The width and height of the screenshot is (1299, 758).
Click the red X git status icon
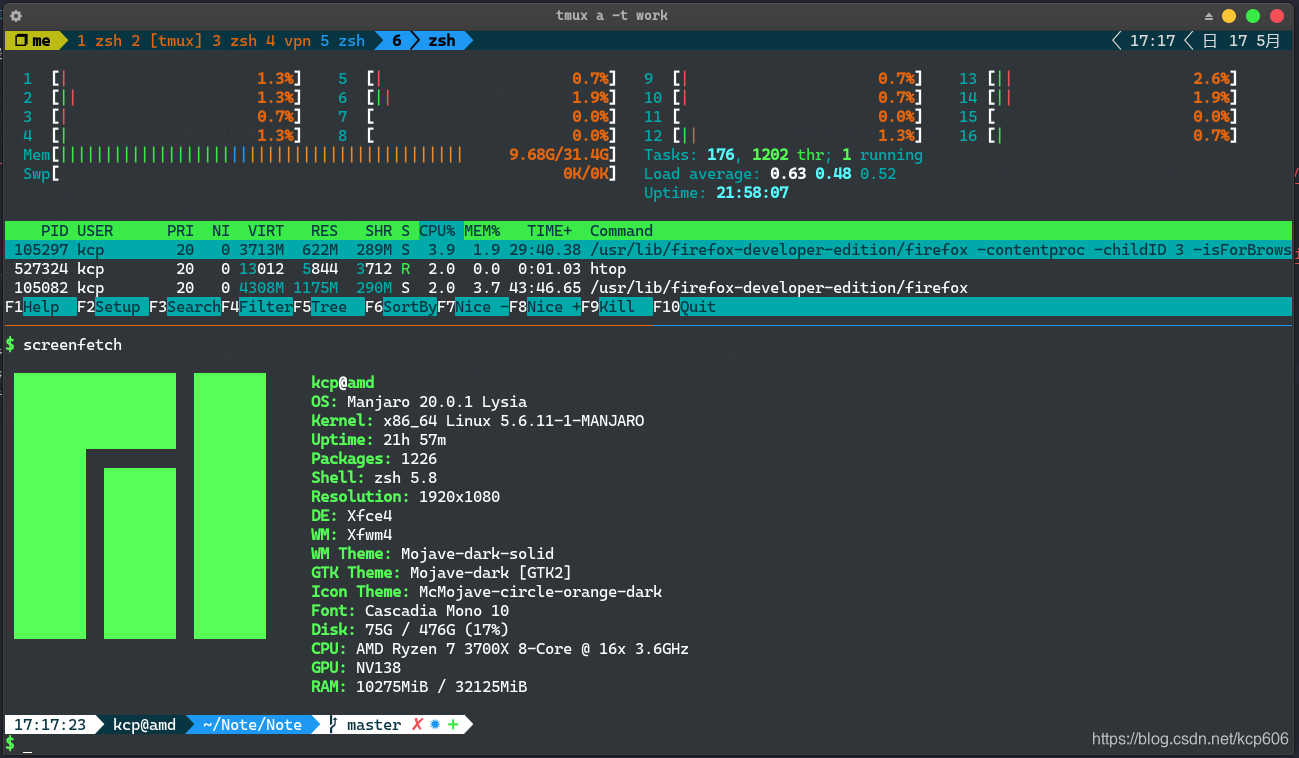pos(418,725)
